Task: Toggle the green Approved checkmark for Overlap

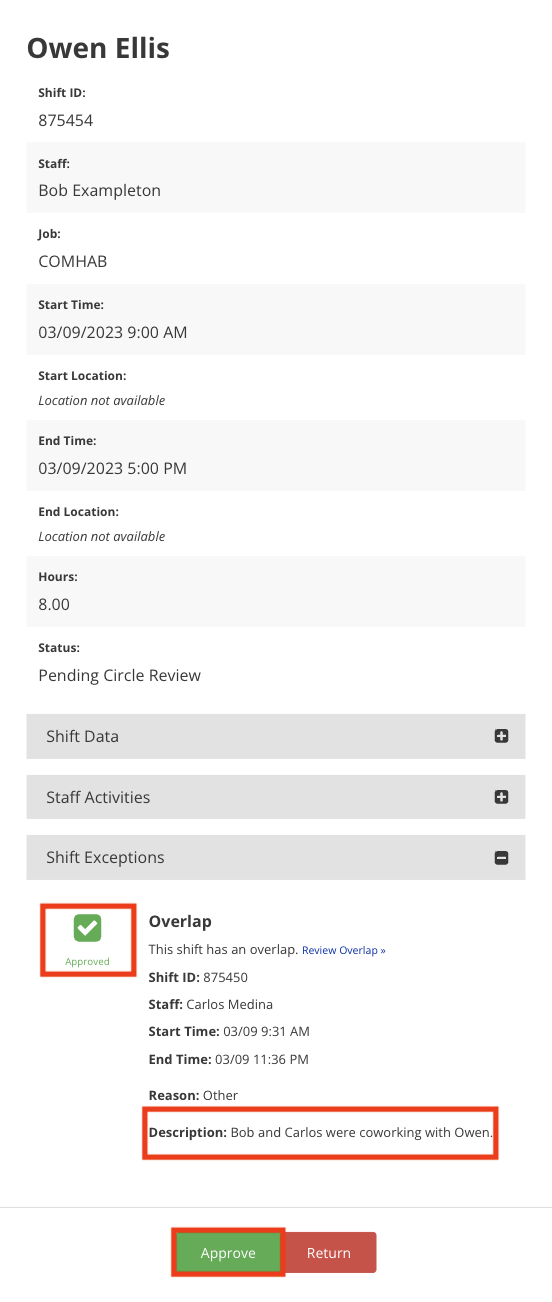Action: click(x=87, y=929)
